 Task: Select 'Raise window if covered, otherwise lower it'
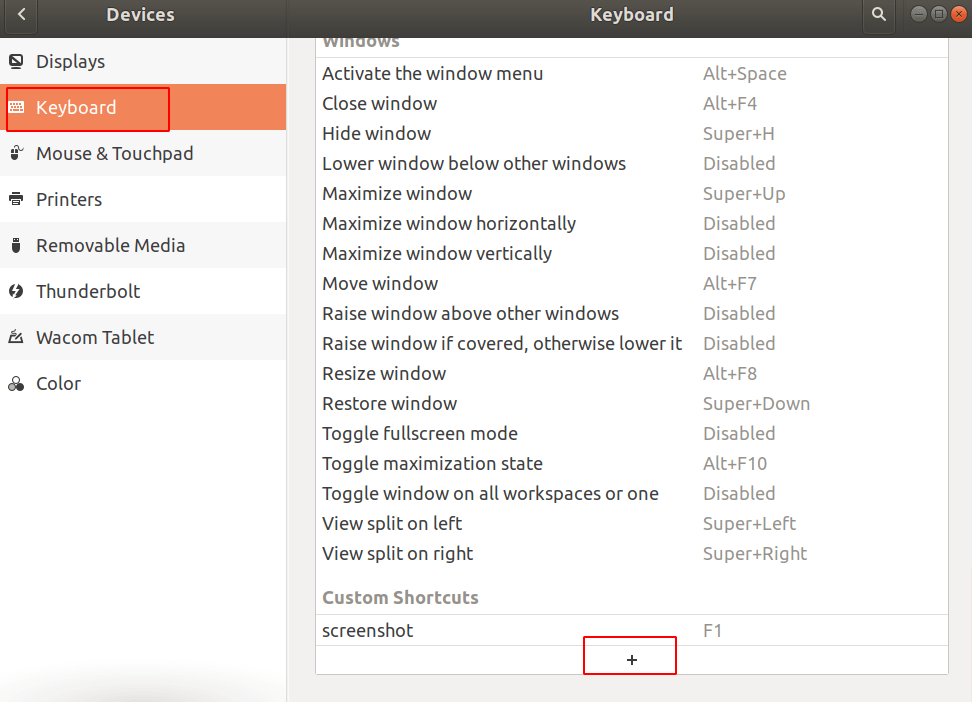click(x=631, y=343)
